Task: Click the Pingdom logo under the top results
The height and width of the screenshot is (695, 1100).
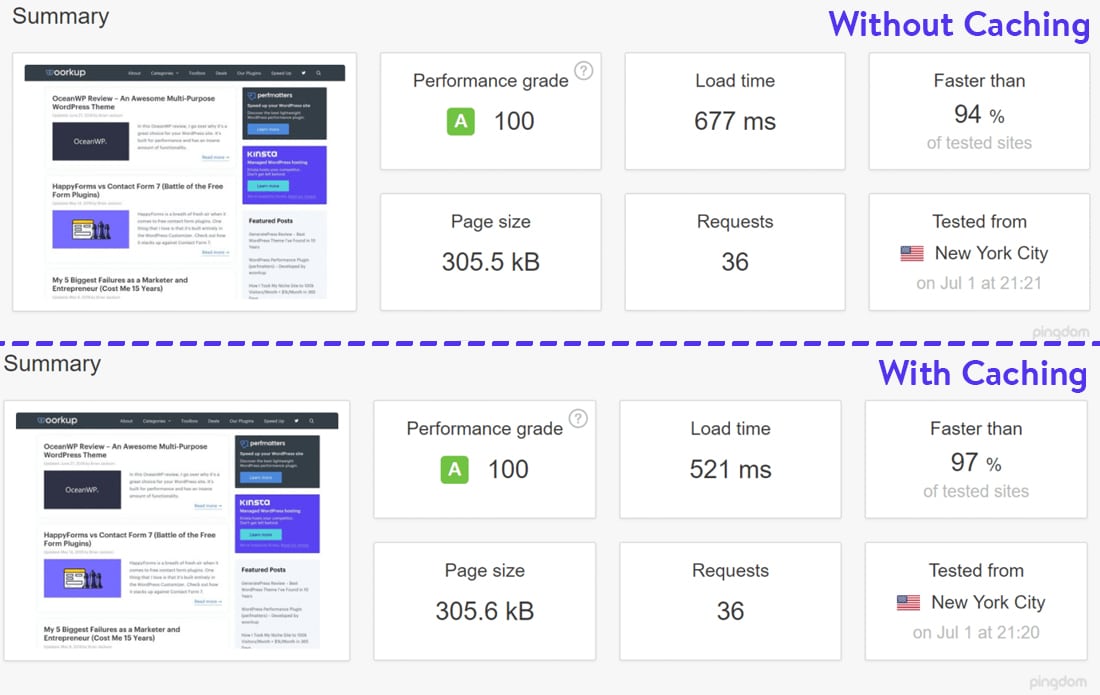Action: pyautogui.click(x=1060, y=332)
